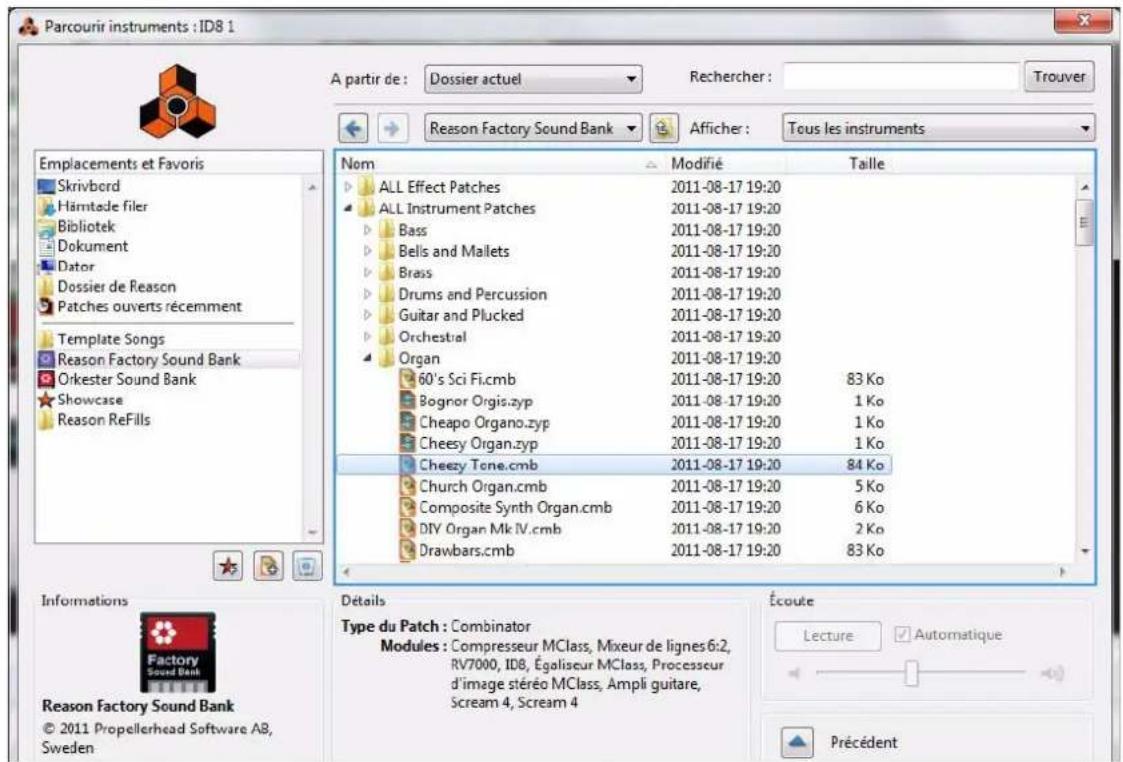Image resolution: width=1123 pixels, height=762 pixels.
Task: Expand the Brass folder
Action: pyautogui.click(x=367, y=273)
